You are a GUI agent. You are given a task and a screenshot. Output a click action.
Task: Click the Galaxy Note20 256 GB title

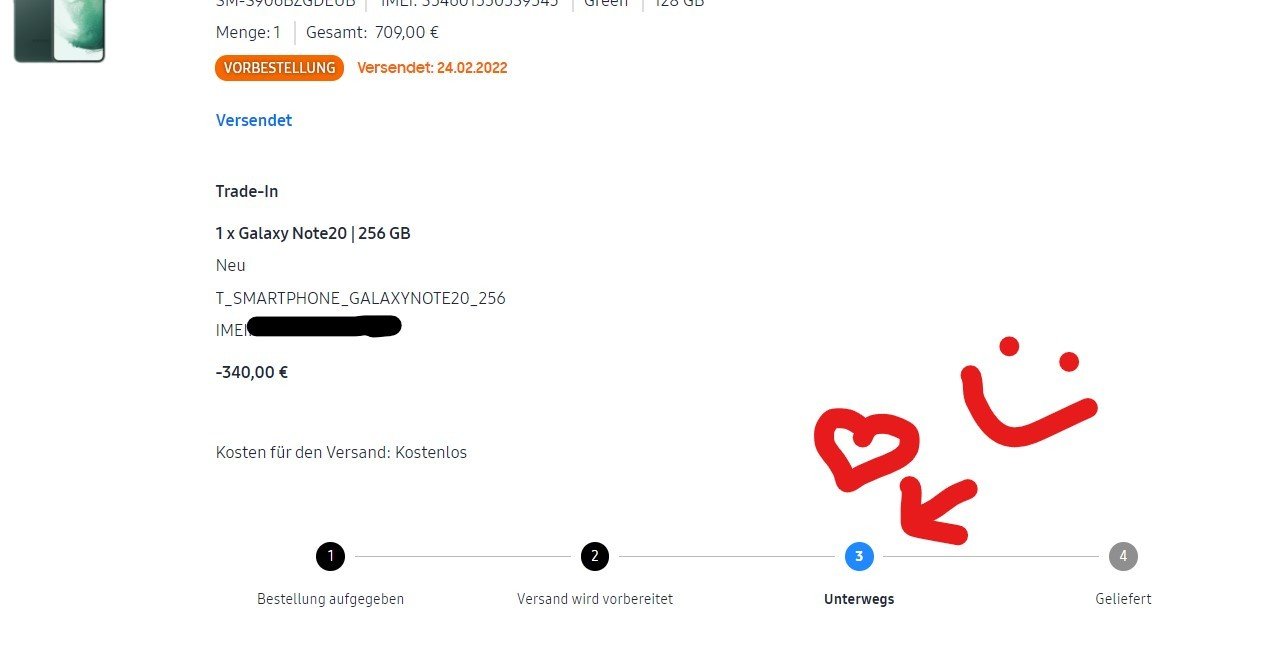coord(313,233)
